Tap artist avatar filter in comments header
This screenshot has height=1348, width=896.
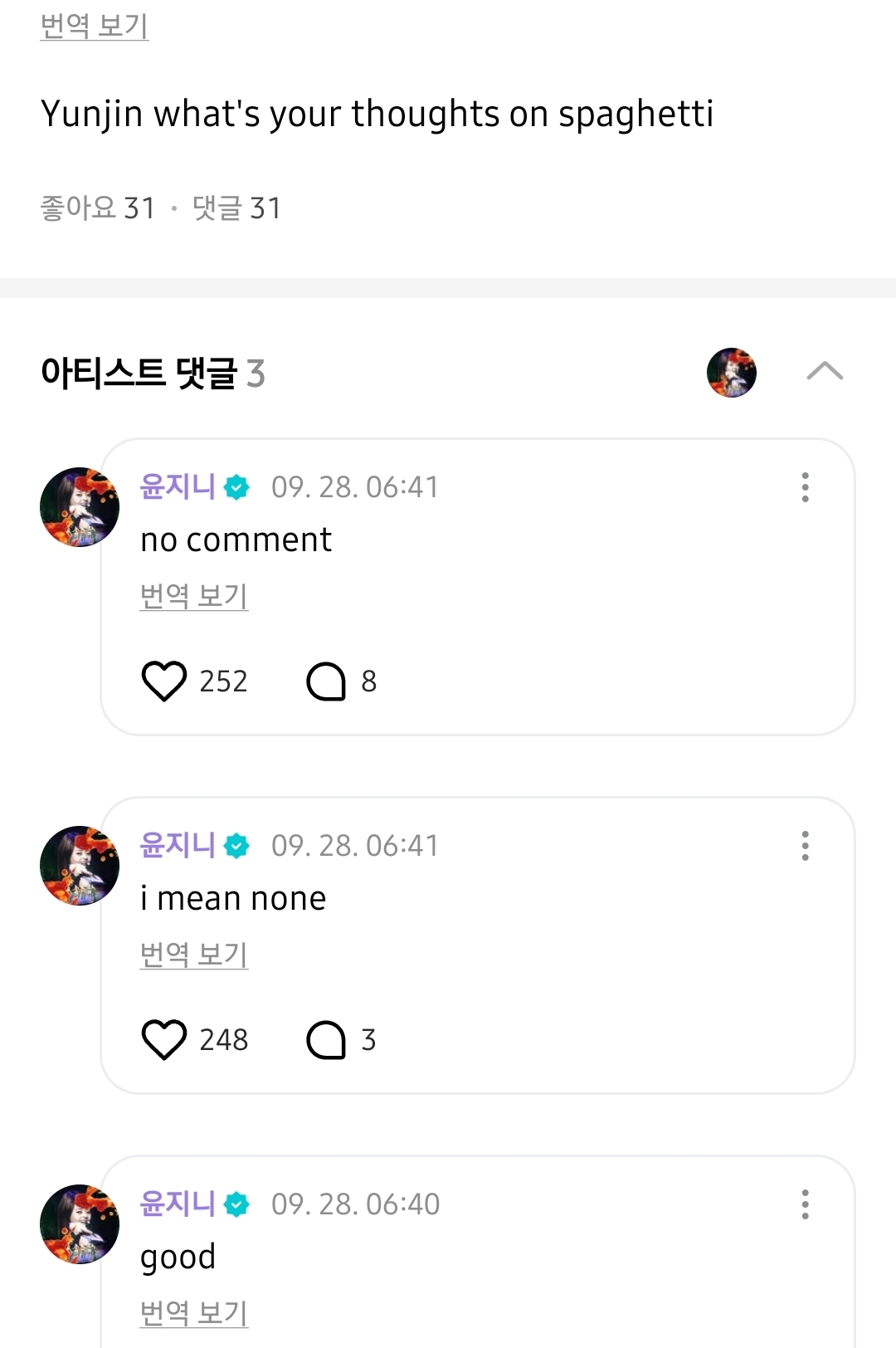pos(731,373)
